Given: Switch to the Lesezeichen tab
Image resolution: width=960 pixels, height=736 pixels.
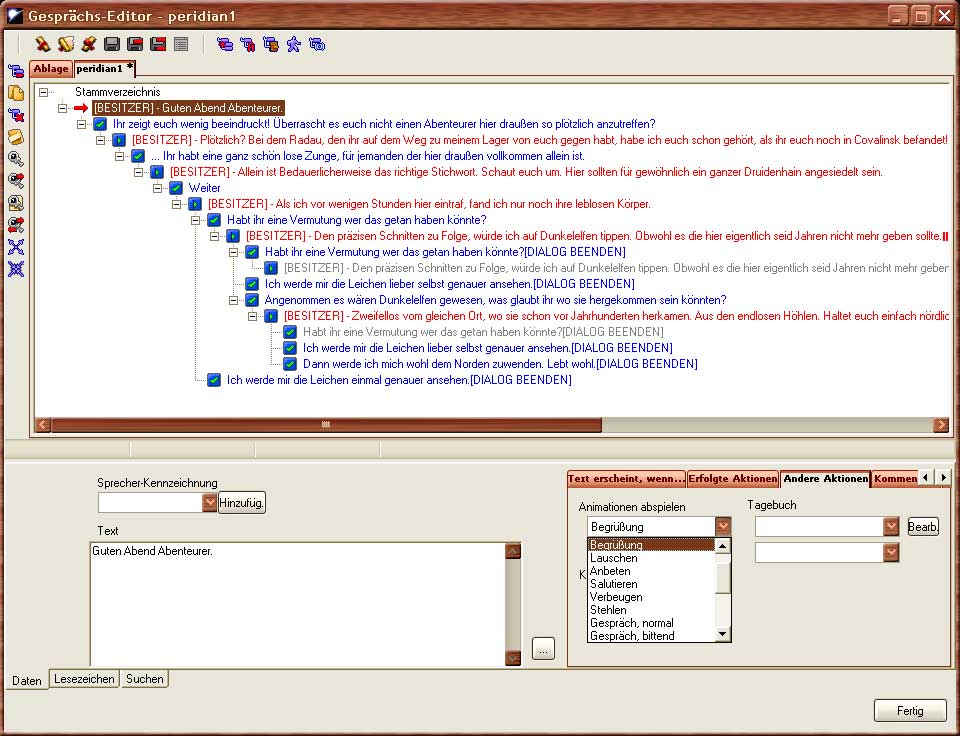Looking at the screenshot, I should (x=84, y=679).
